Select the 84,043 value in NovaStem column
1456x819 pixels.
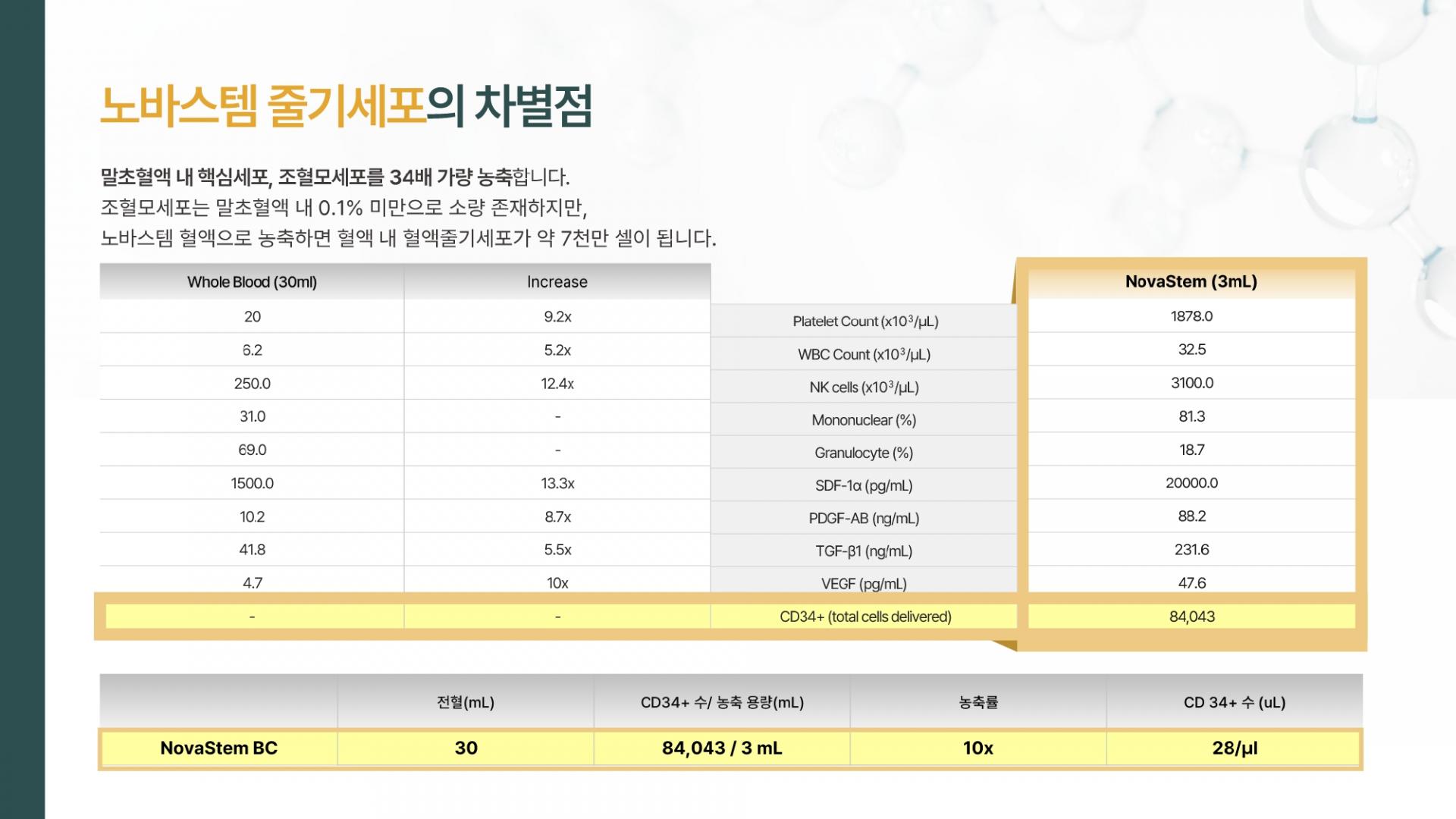1191,617
